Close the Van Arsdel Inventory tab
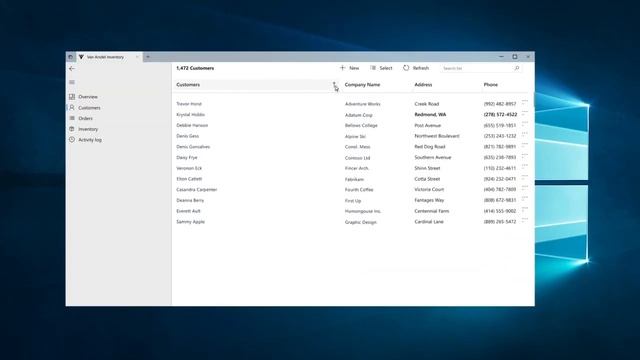The height and width of the screenshot is (360, 640). click(x=137, y=57)
